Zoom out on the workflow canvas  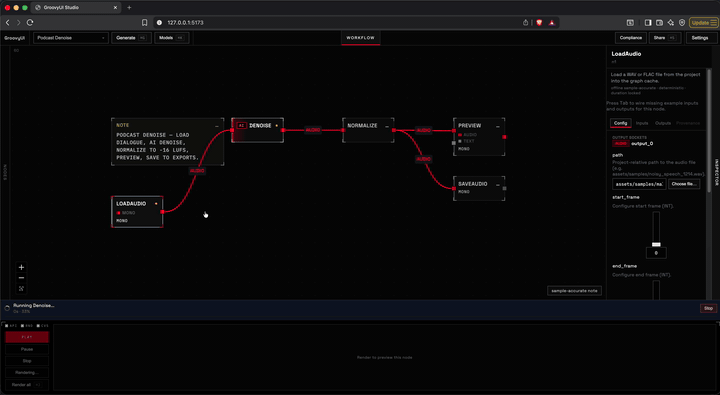click(21, 278)
